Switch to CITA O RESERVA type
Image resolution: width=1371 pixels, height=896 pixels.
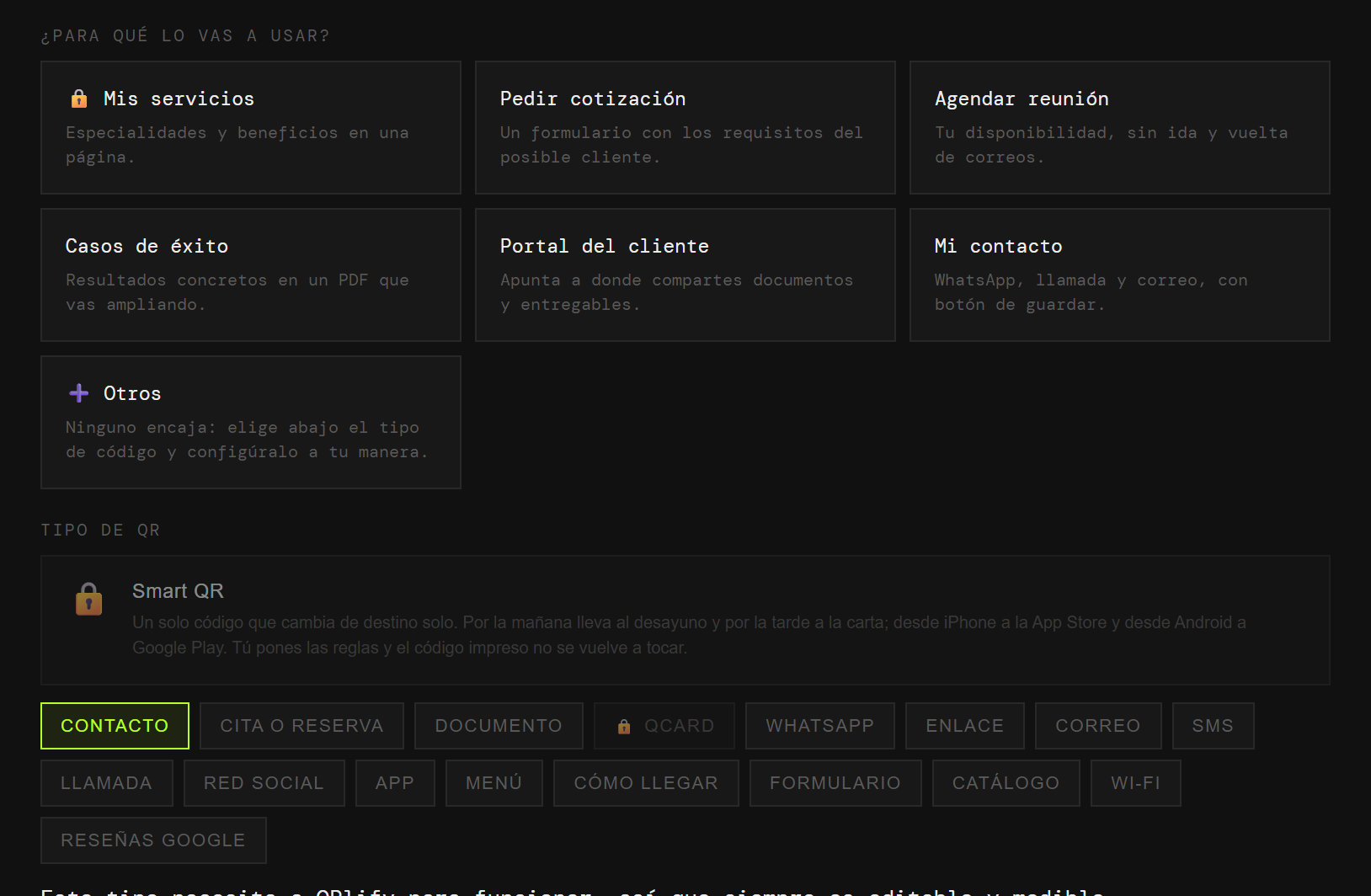302,726
